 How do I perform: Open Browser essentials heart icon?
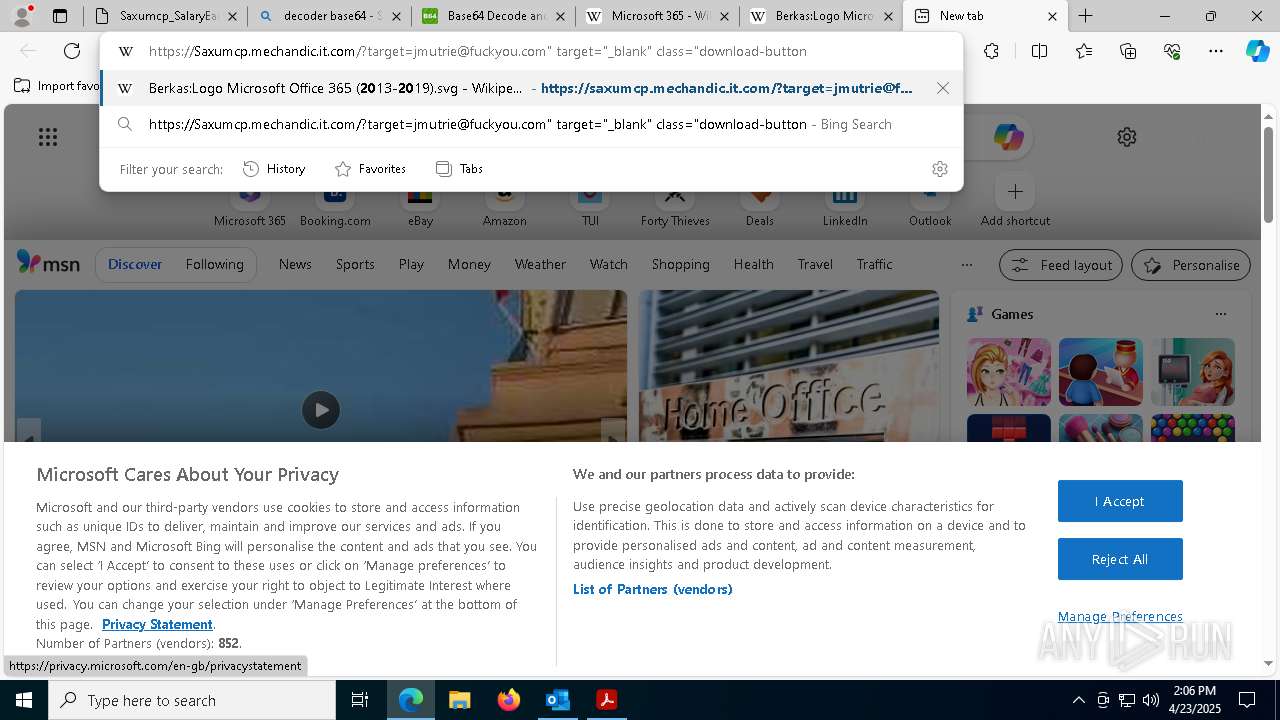1172,51
